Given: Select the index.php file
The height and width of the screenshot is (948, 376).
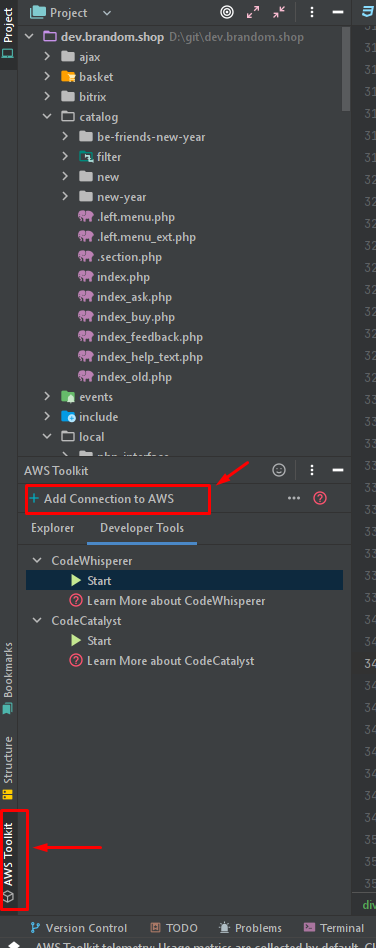Looking at the screenshot, I should [x=123, y=277].
